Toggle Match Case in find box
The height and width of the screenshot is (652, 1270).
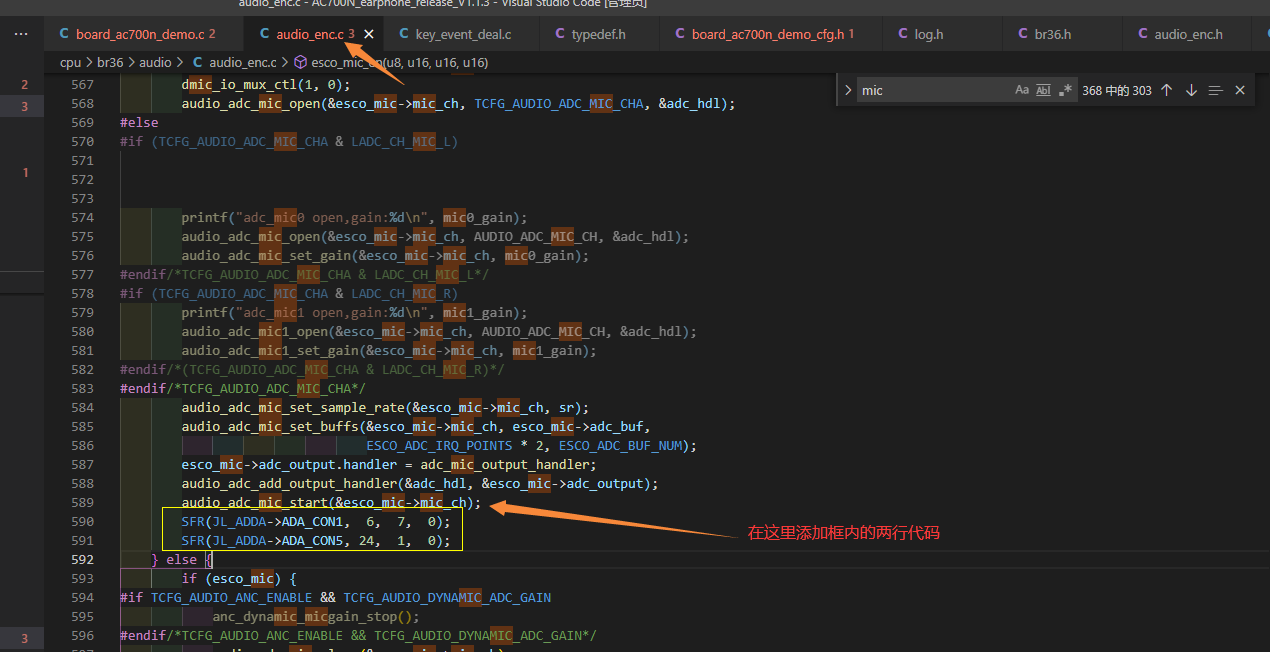(x=1022, y=90)
